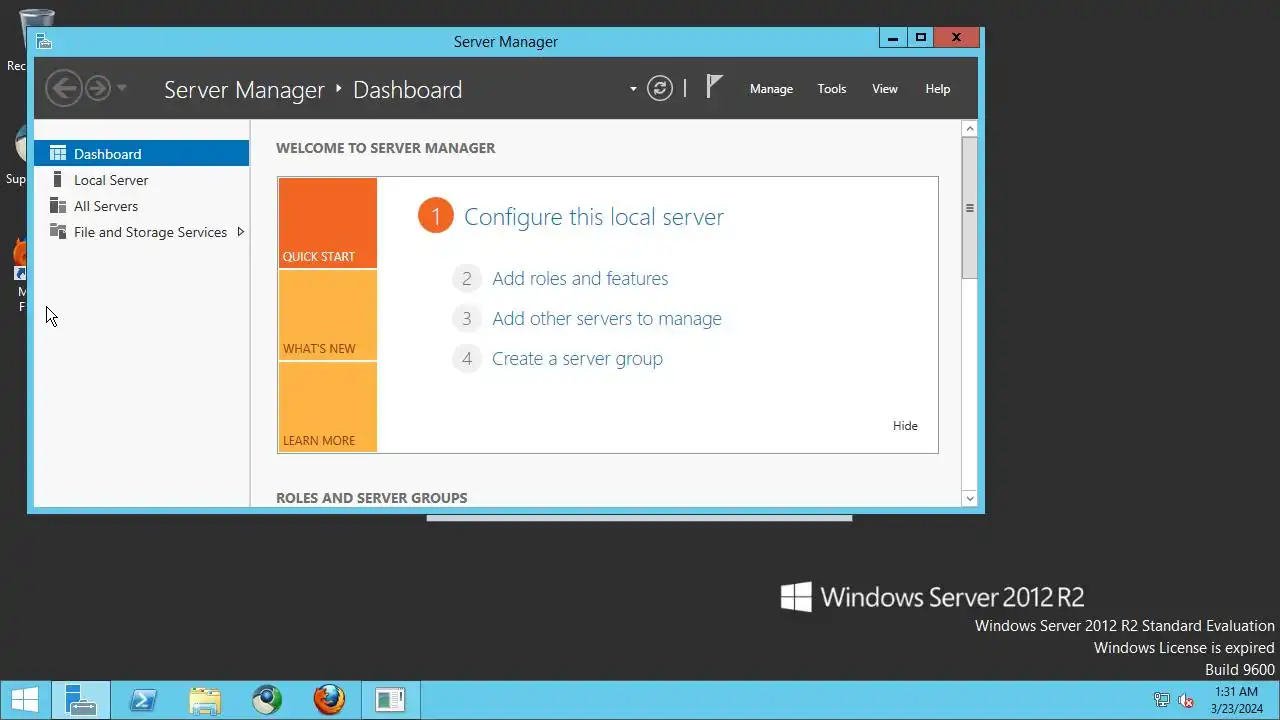This screenshot has height=720, width=1280.
Task: Click the refresh icon in the header
Action: coord(660,88)
